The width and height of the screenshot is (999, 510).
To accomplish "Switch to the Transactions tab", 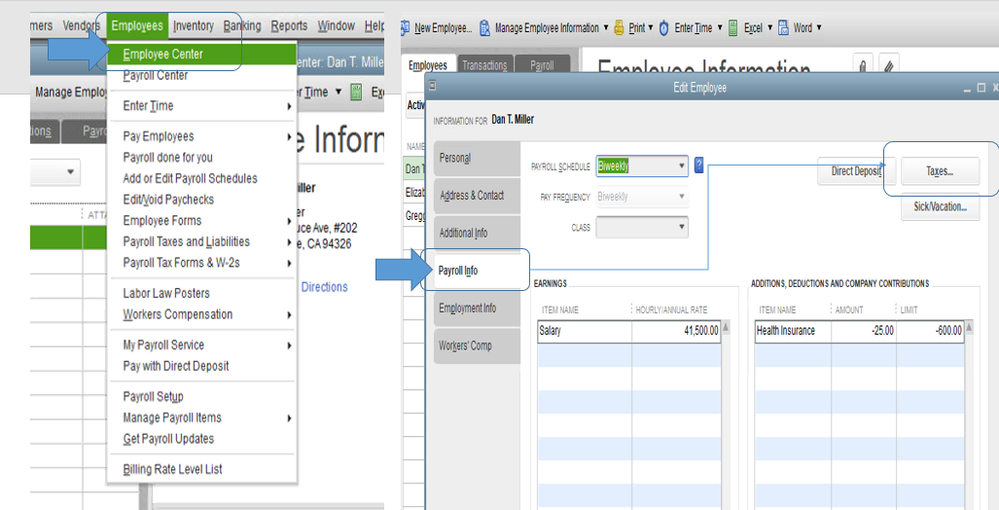I will click(484, 65).
